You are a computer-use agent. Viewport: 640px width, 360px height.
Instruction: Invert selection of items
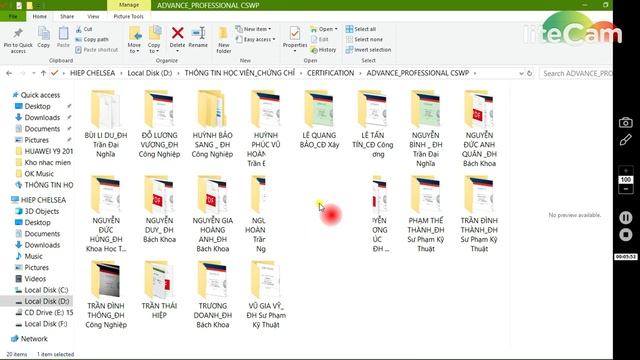tap(368, 50)
